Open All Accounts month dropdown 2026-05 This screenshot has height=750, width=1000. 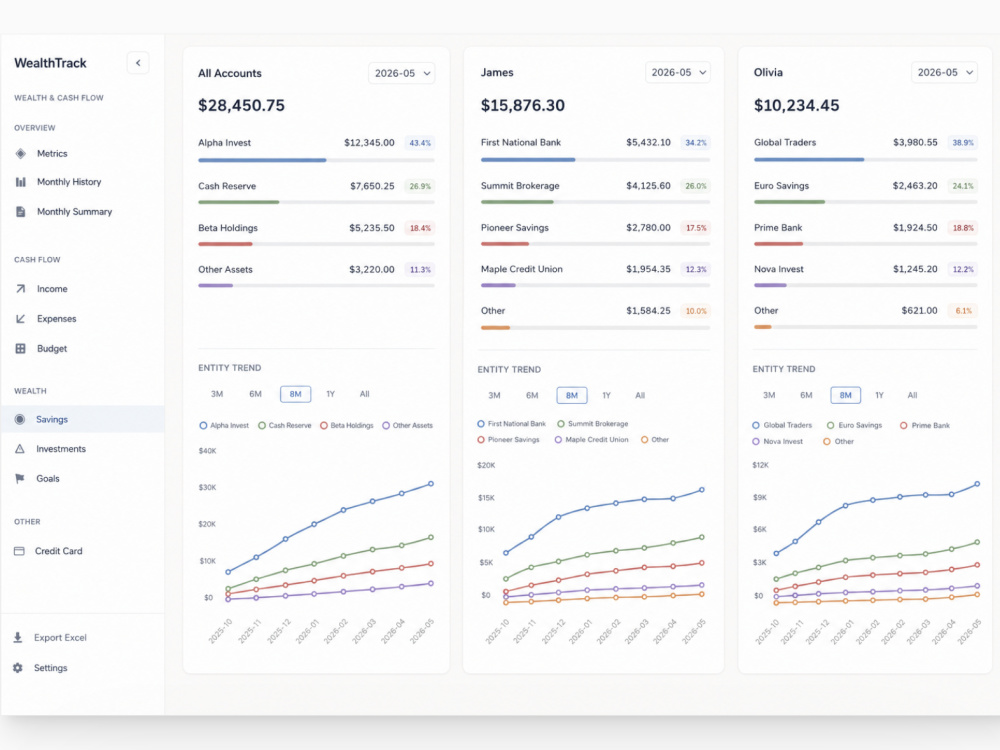tap(402, 73)
